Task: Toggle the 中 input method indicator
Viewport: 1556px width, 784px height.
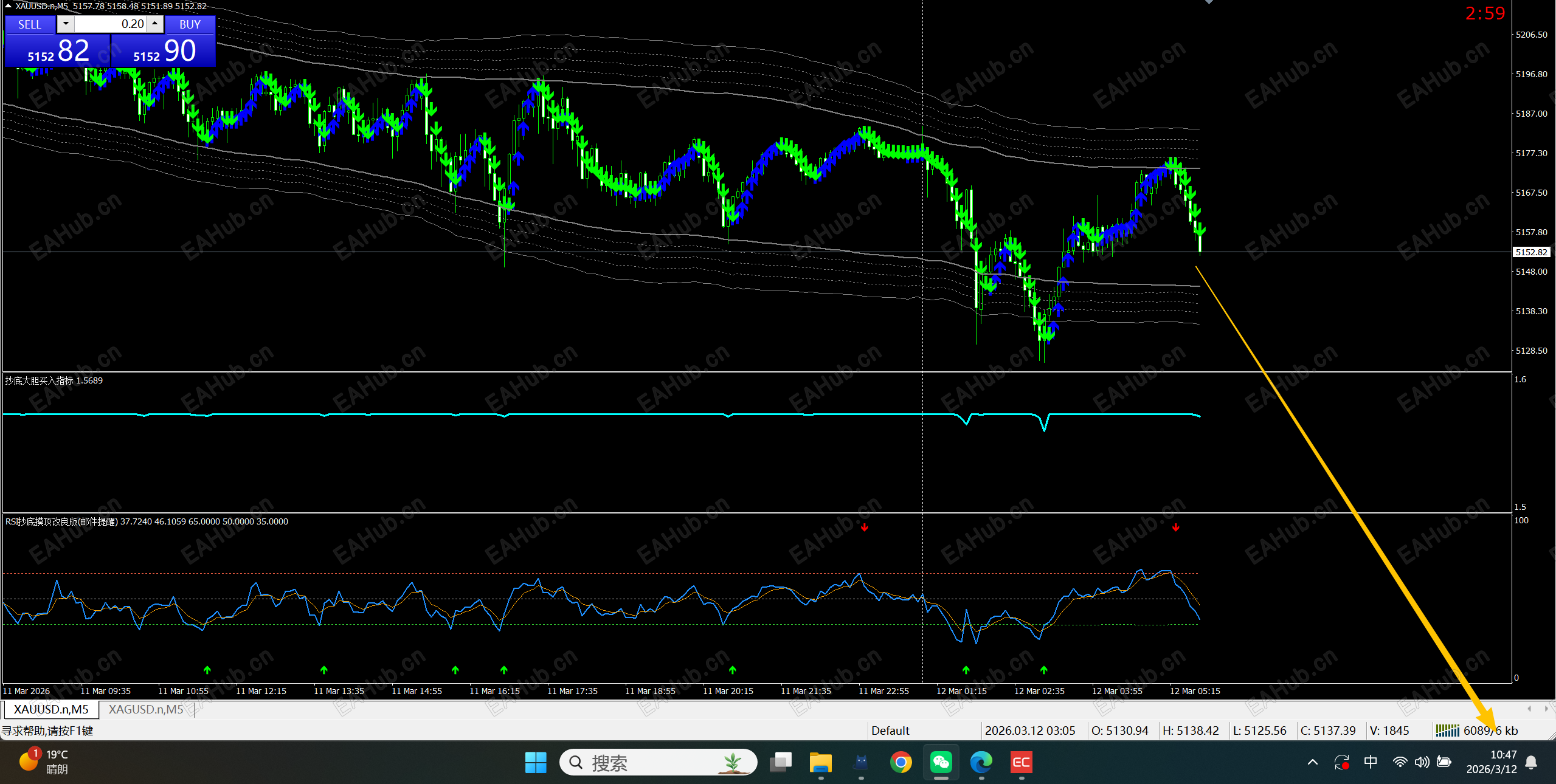Action: pos(1370,762)
